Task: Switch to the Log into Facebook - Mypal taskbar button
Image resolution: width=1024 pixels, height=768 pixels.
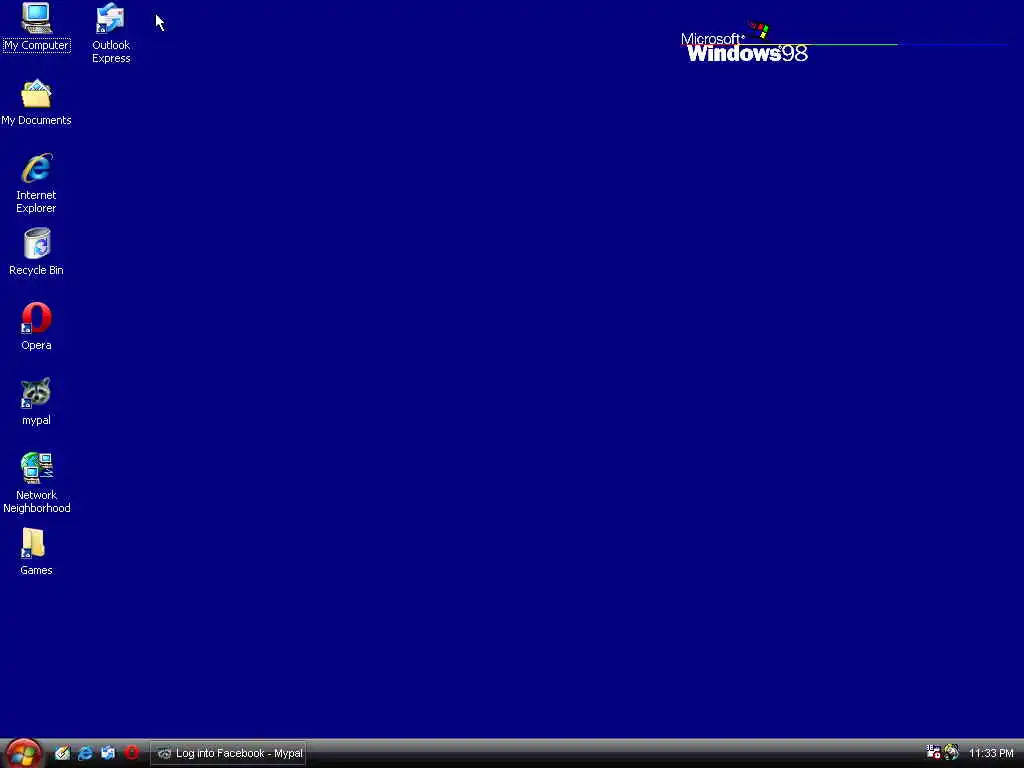Action: point(228,753)
